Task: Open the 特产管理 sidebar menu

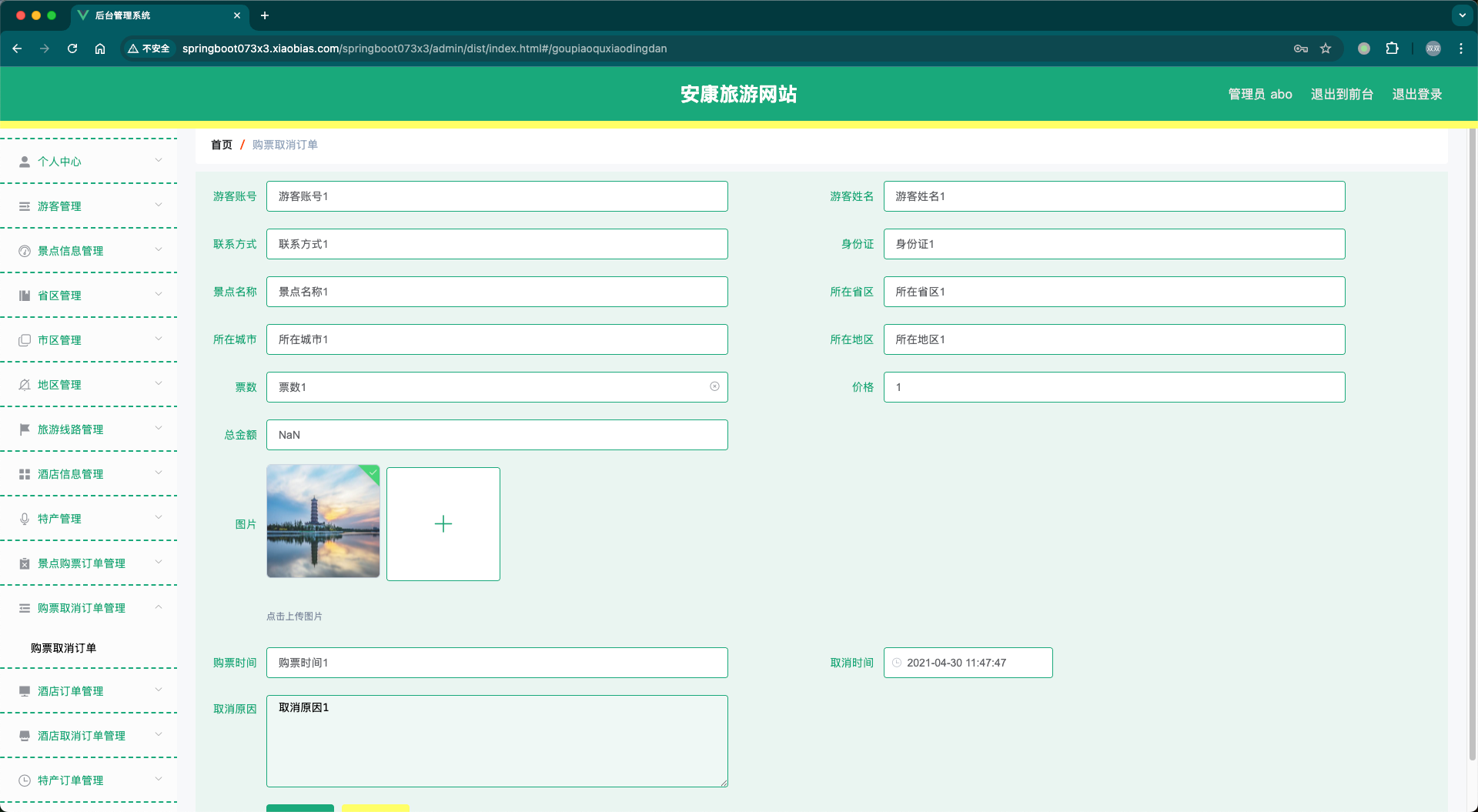Action: [x=89, y=519]
